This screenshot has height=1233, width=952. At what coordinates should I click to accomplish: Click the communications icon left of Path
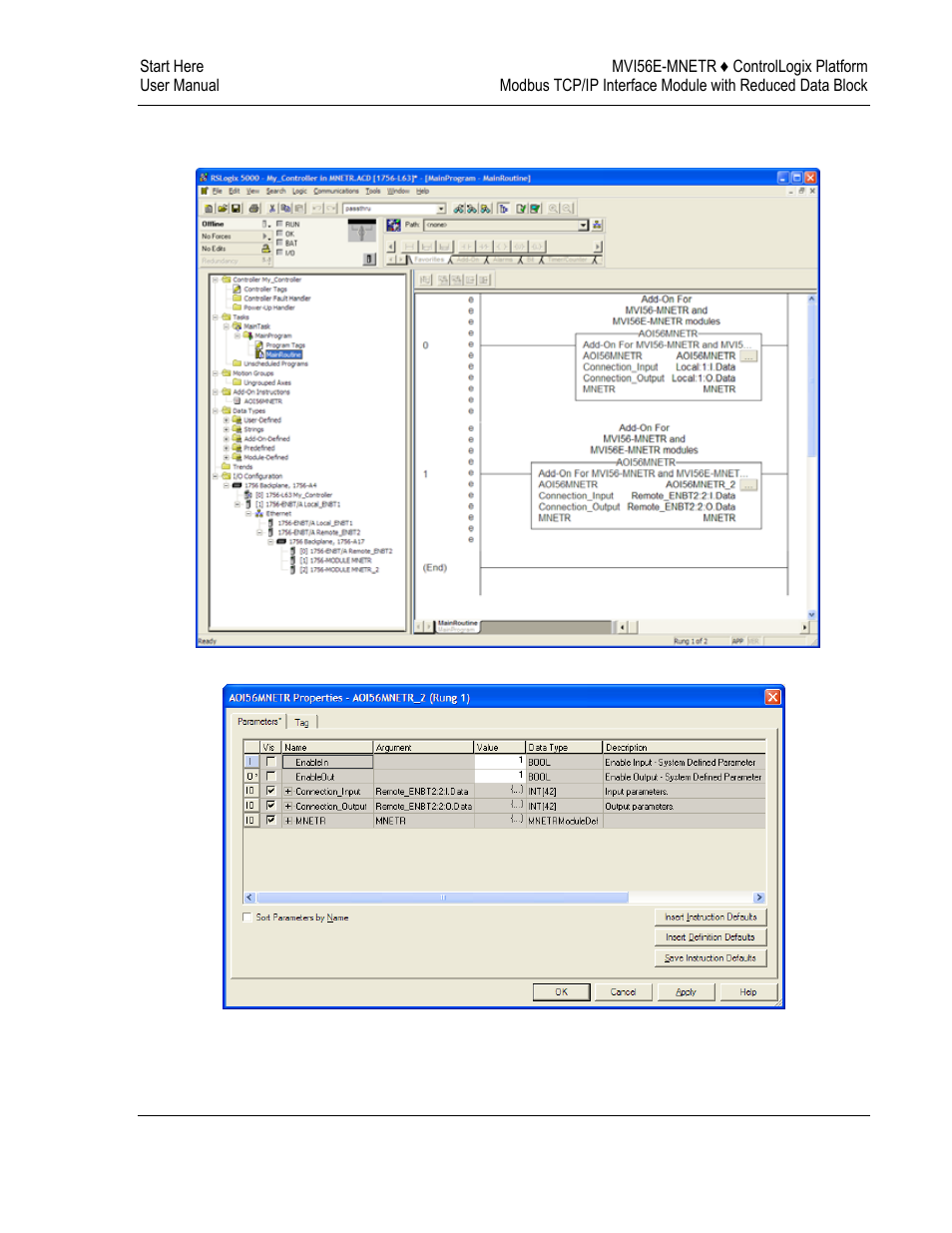coord(393,225)
